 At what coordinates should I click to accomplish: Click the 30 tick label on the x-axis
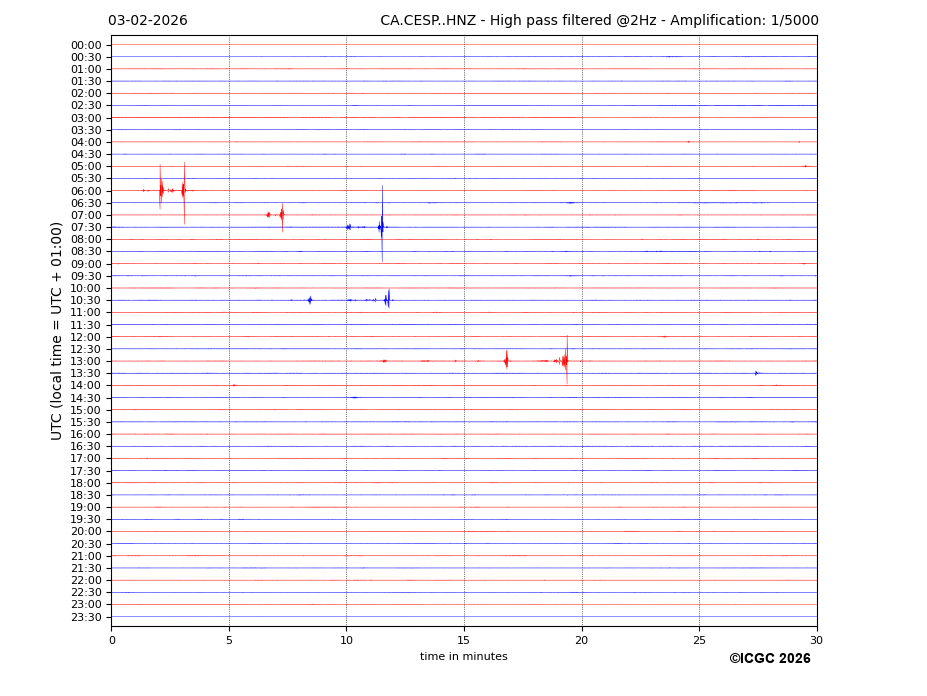[816, 640]
